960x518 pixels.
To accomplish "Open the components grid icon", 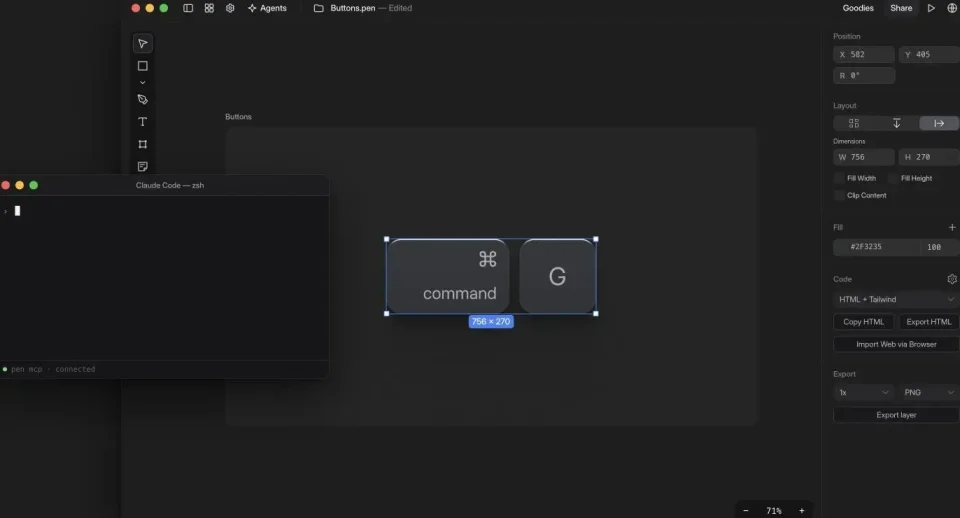I will tap(209, 8).
